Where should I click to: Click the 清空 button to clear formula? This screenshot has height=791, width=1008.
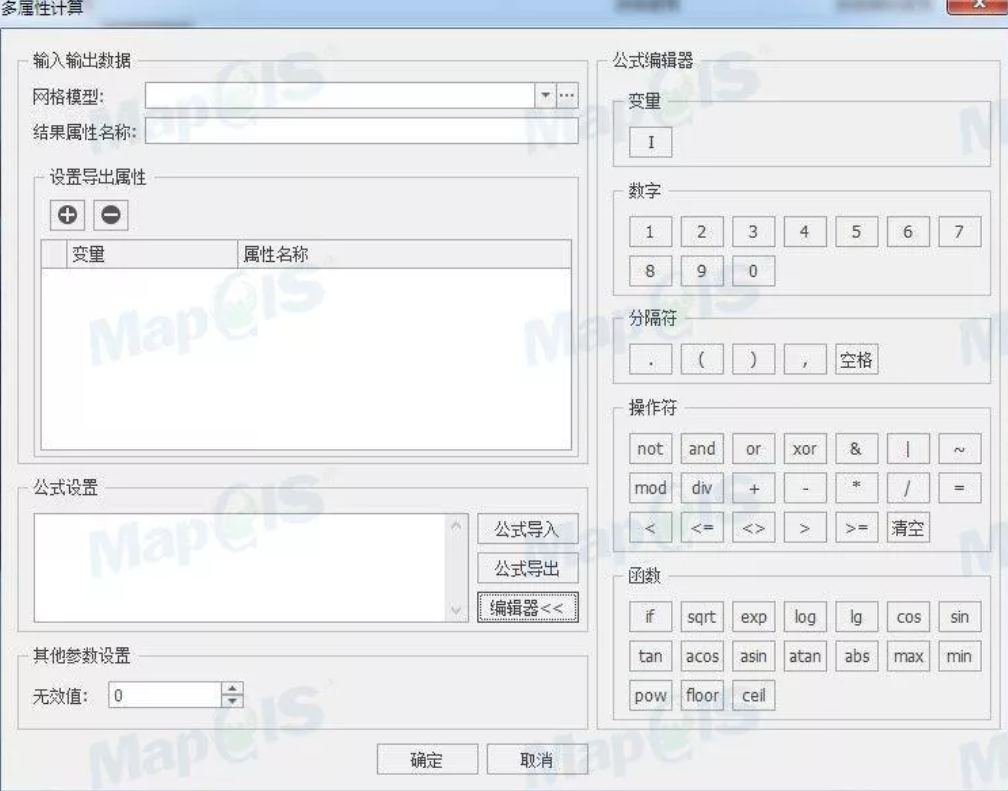pos(908,528)
